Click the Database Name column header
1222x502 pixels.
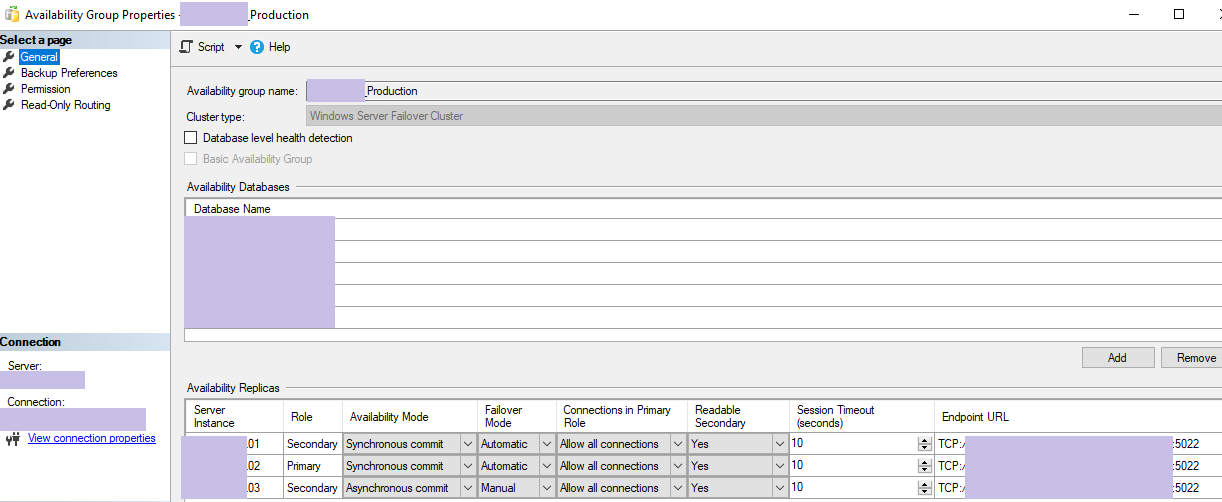(232, 209)
